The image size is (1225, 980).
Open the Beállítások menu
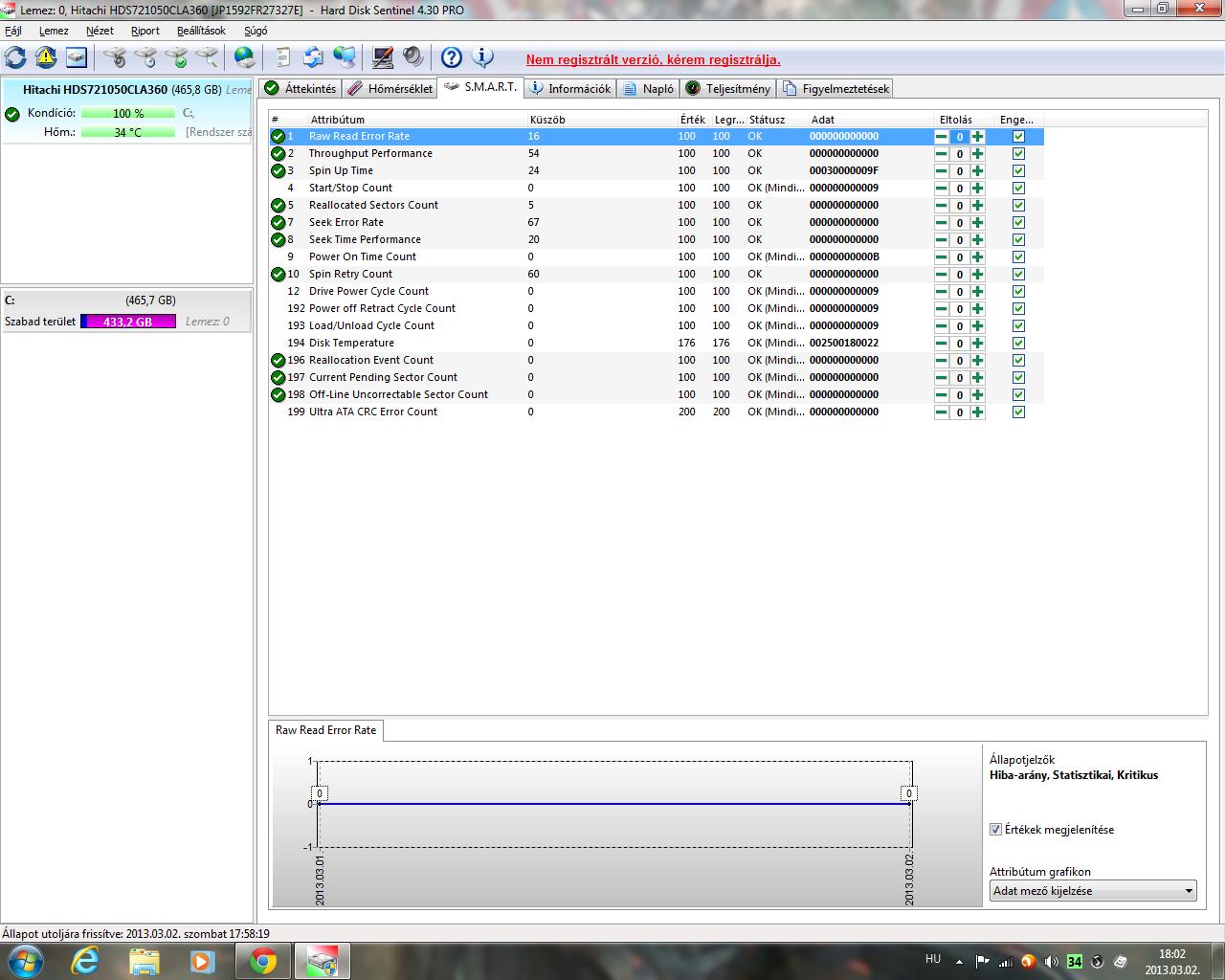click(201, 31)
